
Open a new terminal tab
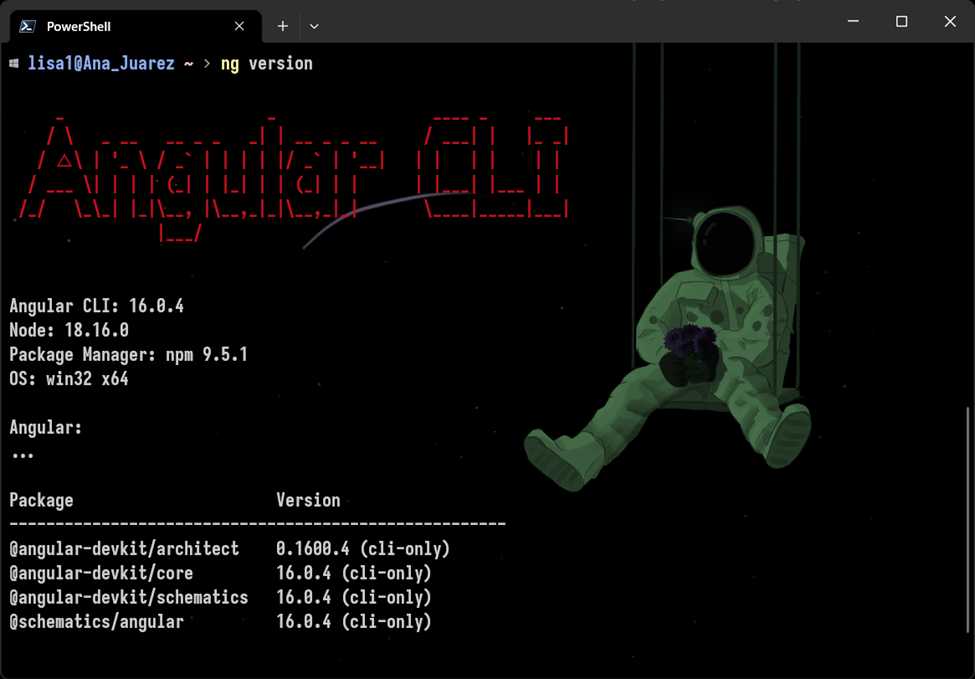coord(283,26)
